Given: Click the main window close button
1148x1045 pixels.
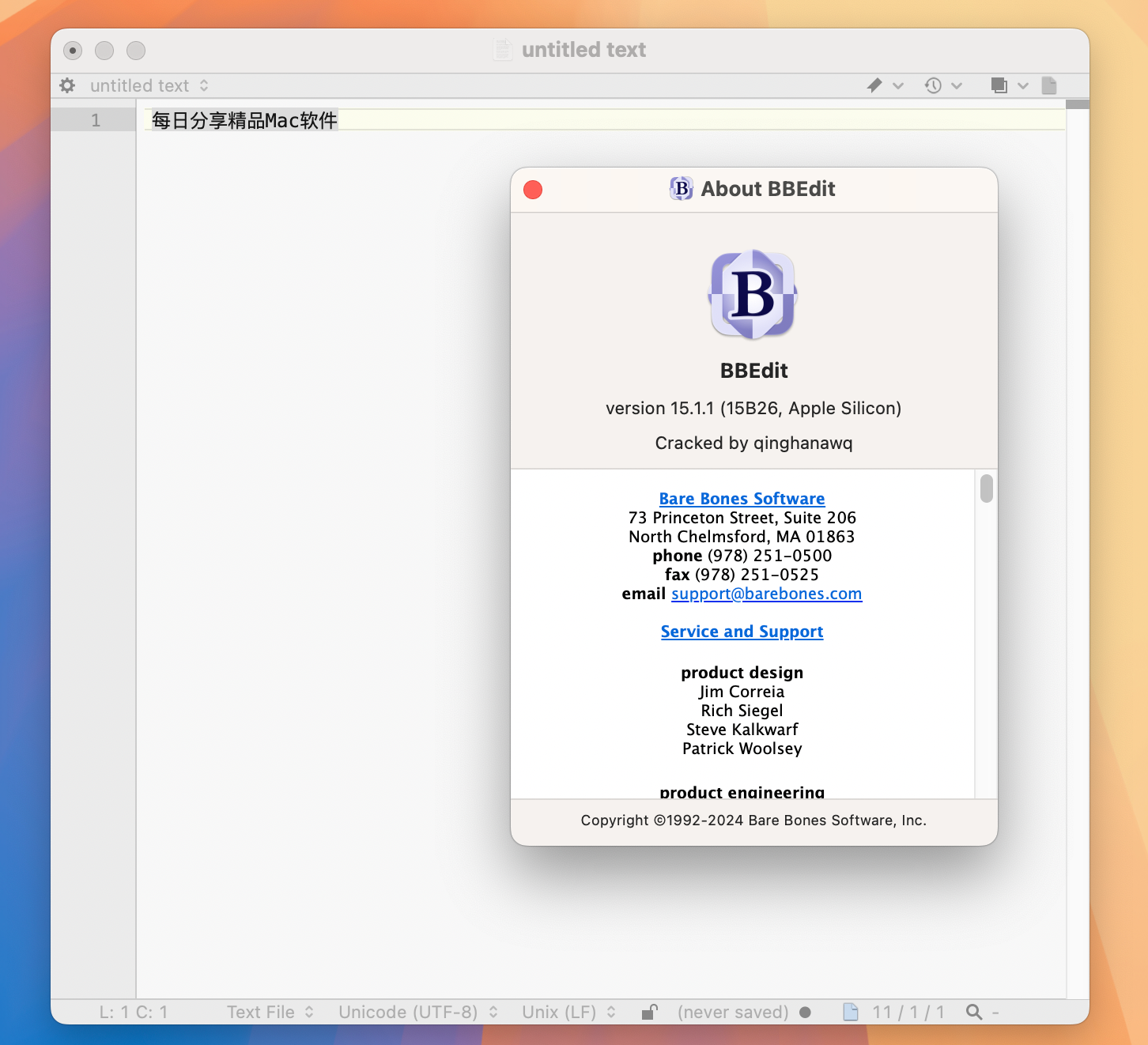Looking at the screenshot, I should coord(73,51).
